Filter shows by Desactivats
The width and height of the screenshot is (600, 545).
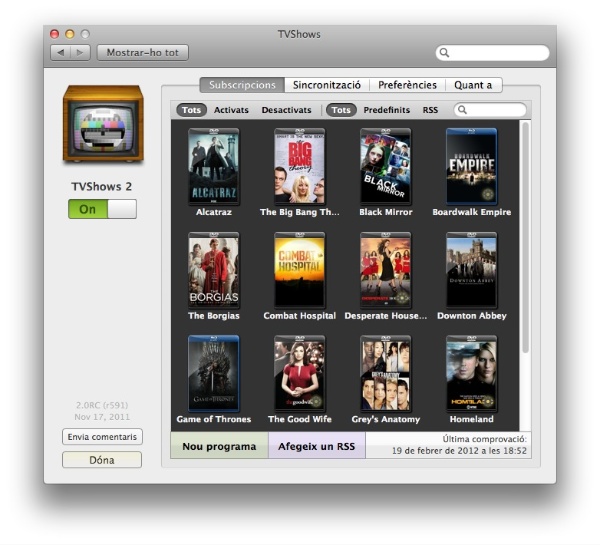pyautogui.click(x=286, y=110)
